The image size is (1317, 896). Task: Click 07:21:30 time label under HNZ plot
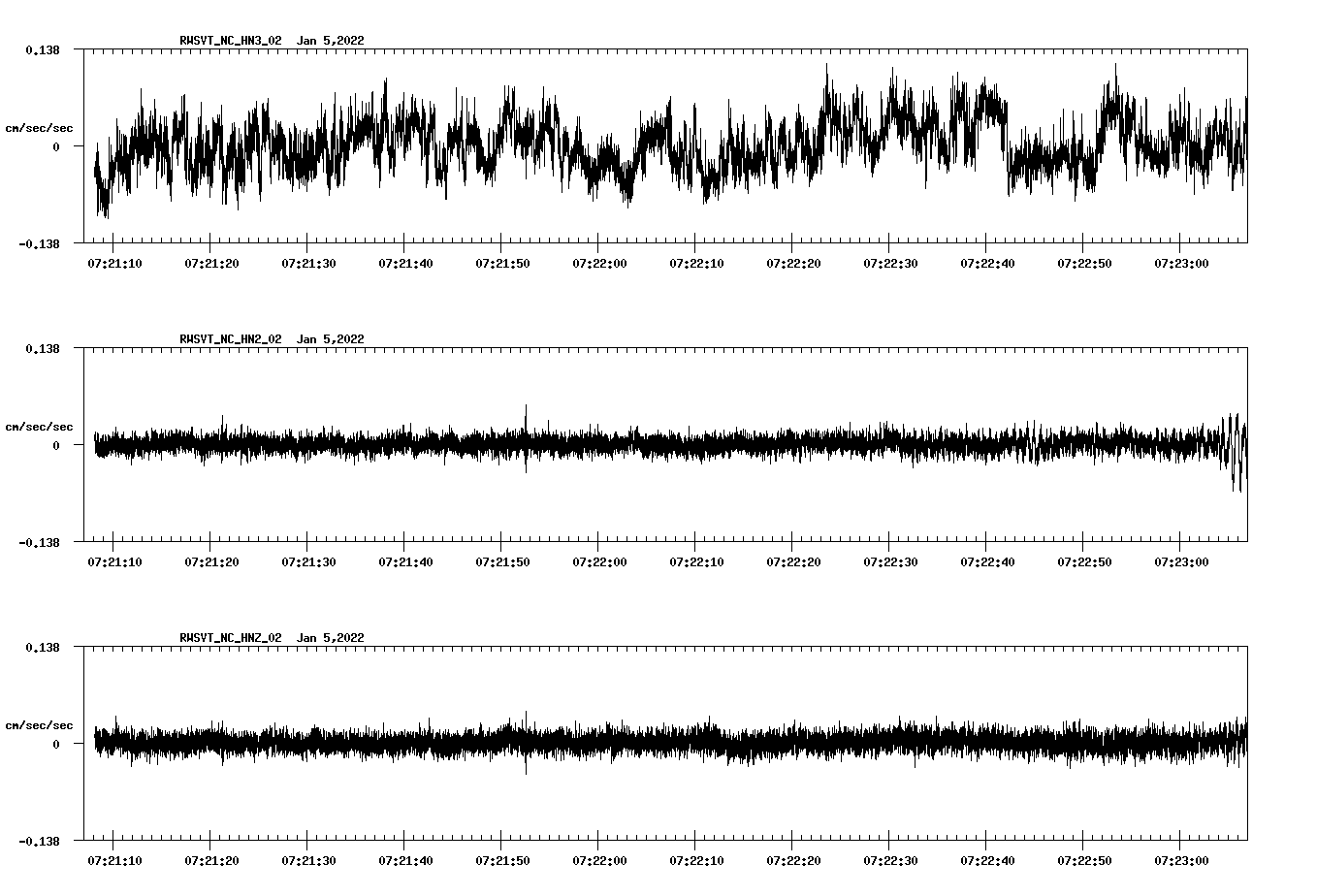coord(308,860)
